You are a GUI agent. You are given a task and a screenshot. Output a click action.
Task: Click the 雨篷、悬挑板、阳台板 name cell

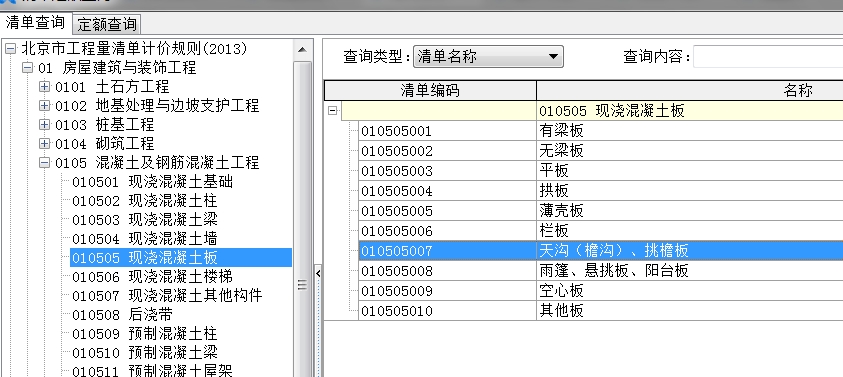(x=690, y=271)
